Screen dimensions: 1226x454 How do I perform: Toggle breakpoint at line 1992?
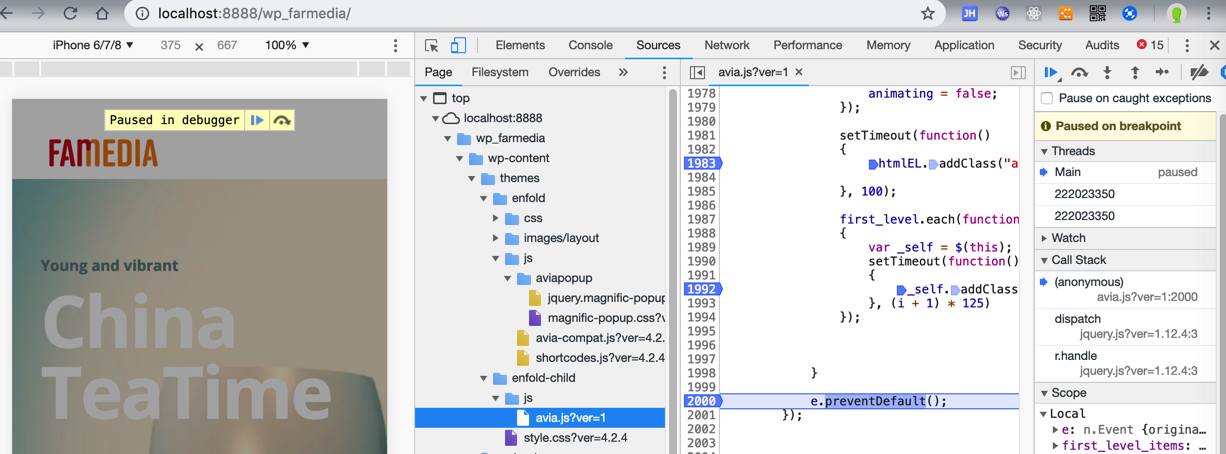click(701, 289)
